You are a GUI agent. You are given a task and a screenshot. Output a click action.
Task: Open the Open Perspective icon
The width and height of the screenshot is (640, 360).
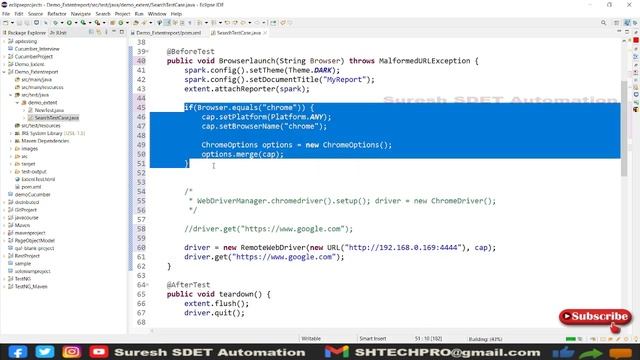click(617, 23)
